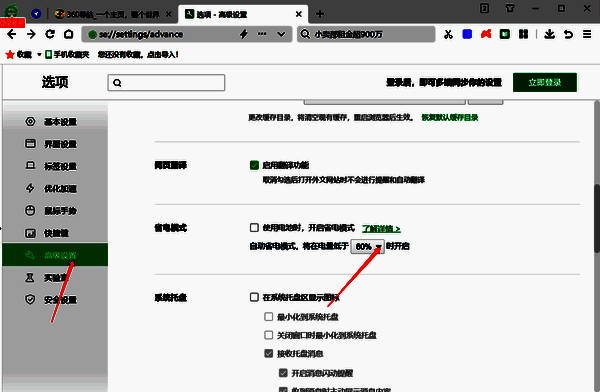This screenshot has width=600, height=392.
Task: Reload the page with refresh icon
Action: click(50, 34)
